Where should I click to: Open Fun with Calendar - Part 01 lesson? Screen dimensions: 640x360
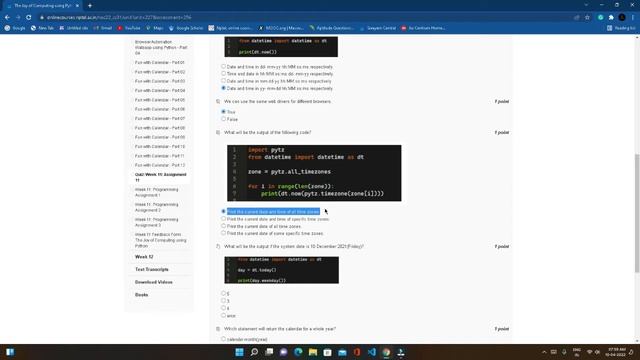pyautogui.click(x=160, y=62)
